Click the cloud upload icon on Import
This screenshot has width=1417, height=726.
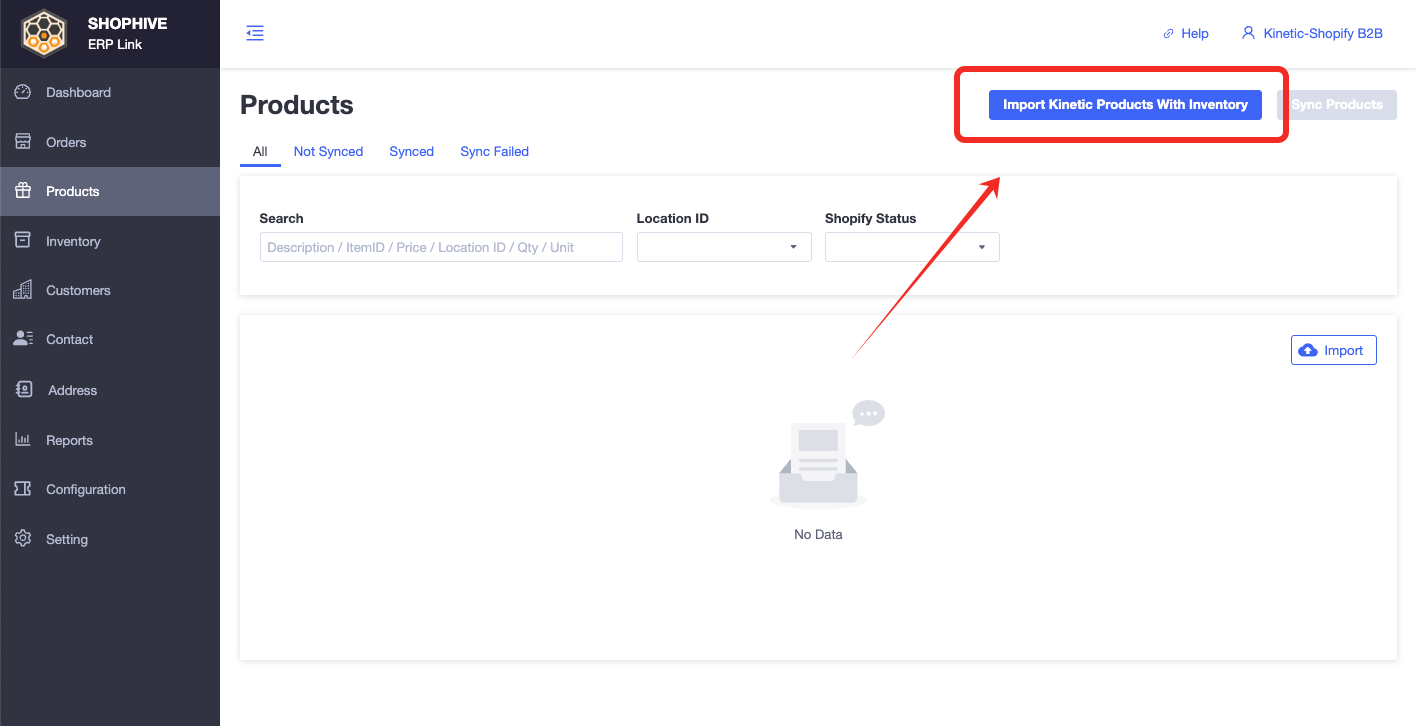1308,350
